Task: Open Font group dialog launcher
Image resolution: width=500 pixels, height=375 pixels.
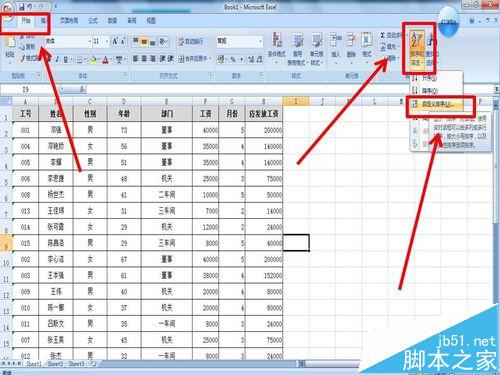Action: pos(126,76)
